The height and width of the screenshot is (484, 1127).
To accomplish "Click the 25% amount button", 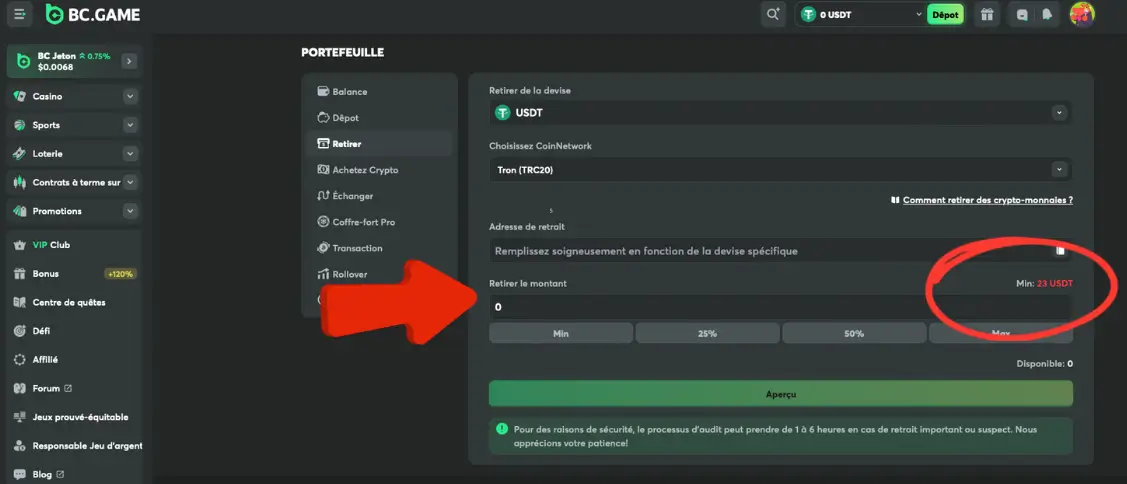I will pos(707,334).
